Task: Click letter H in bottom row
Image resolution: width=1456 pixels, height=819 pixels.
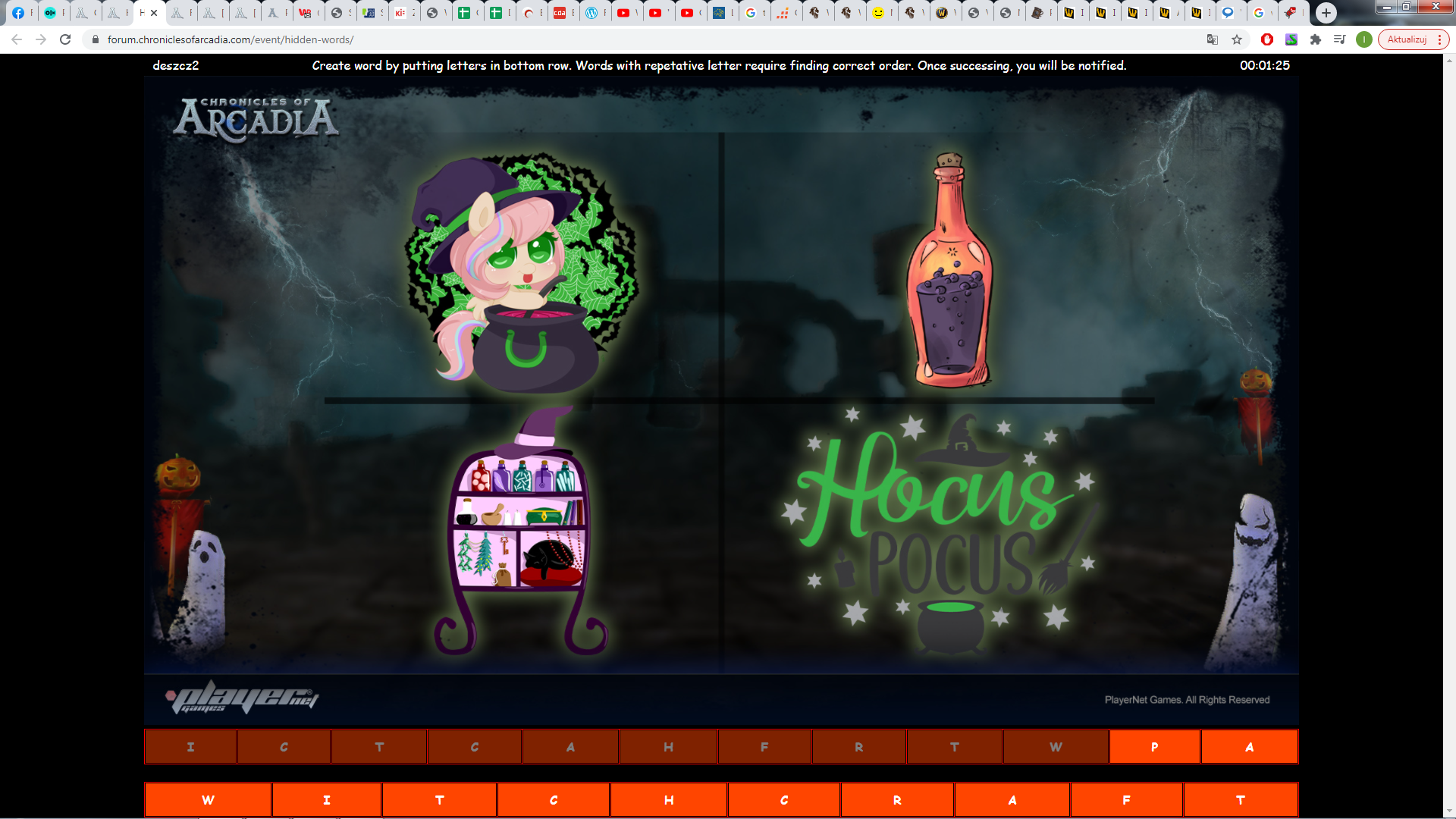Action: point(668,800)
